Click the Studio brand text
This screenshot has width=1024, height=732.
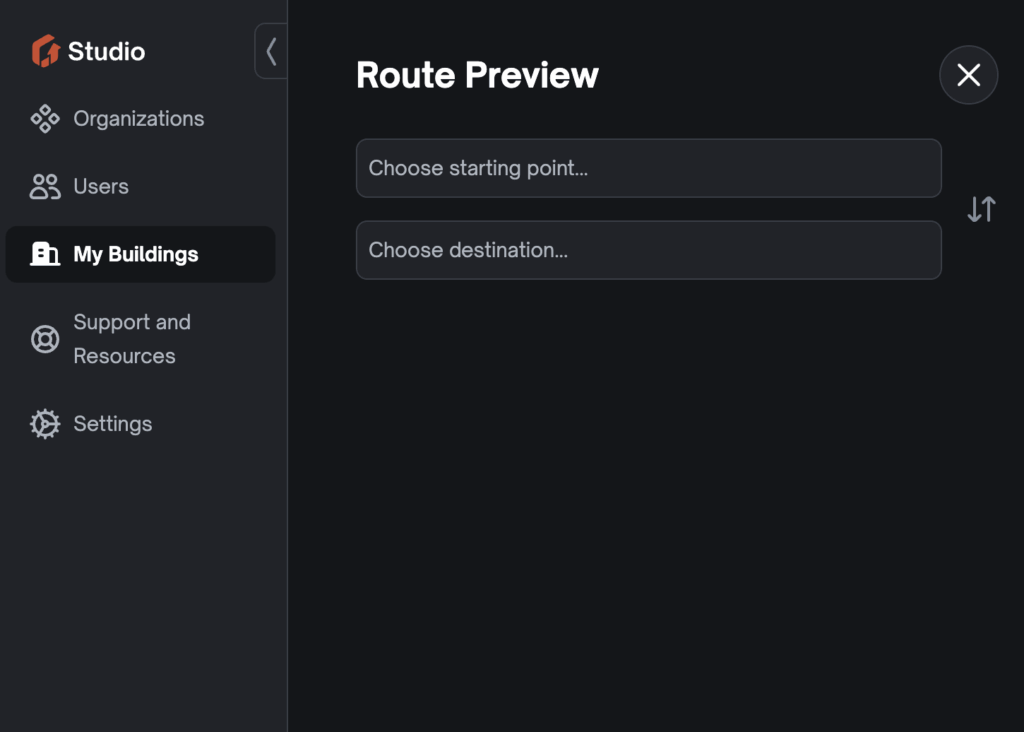(106, 52)
